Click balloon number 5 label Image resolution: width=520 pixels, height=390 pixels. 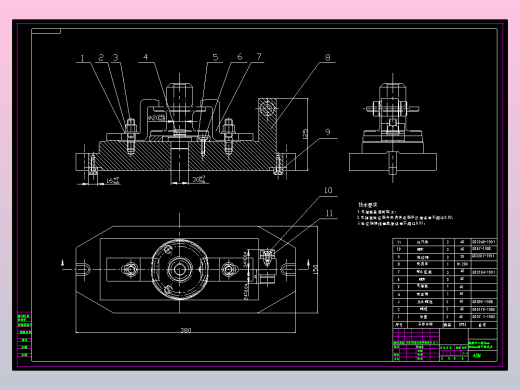(x=215, y=57)
